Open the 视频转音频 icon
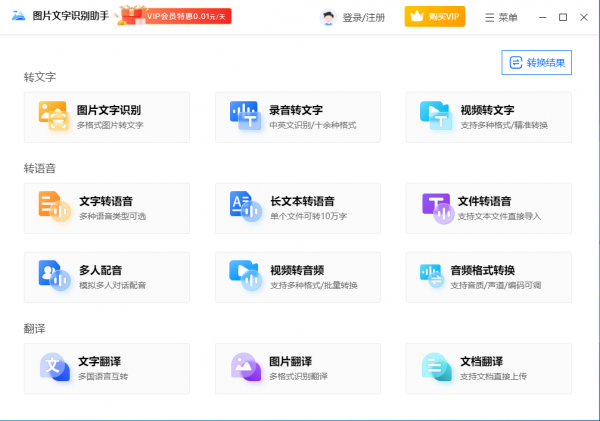The image size is (600, 421). point(244,277)
